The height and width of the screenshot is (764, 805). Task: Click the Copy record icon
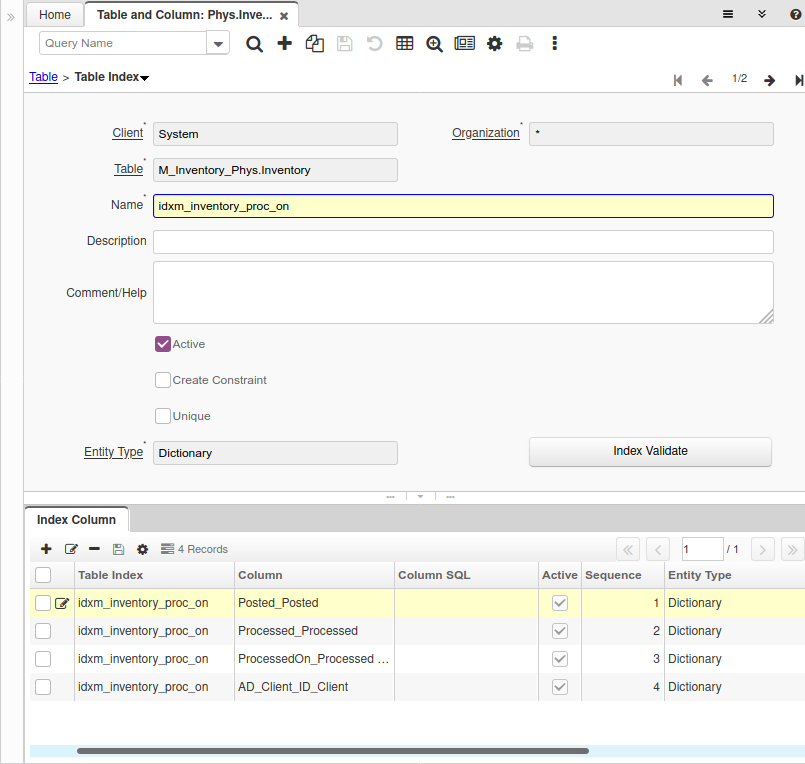pos(315,43)
